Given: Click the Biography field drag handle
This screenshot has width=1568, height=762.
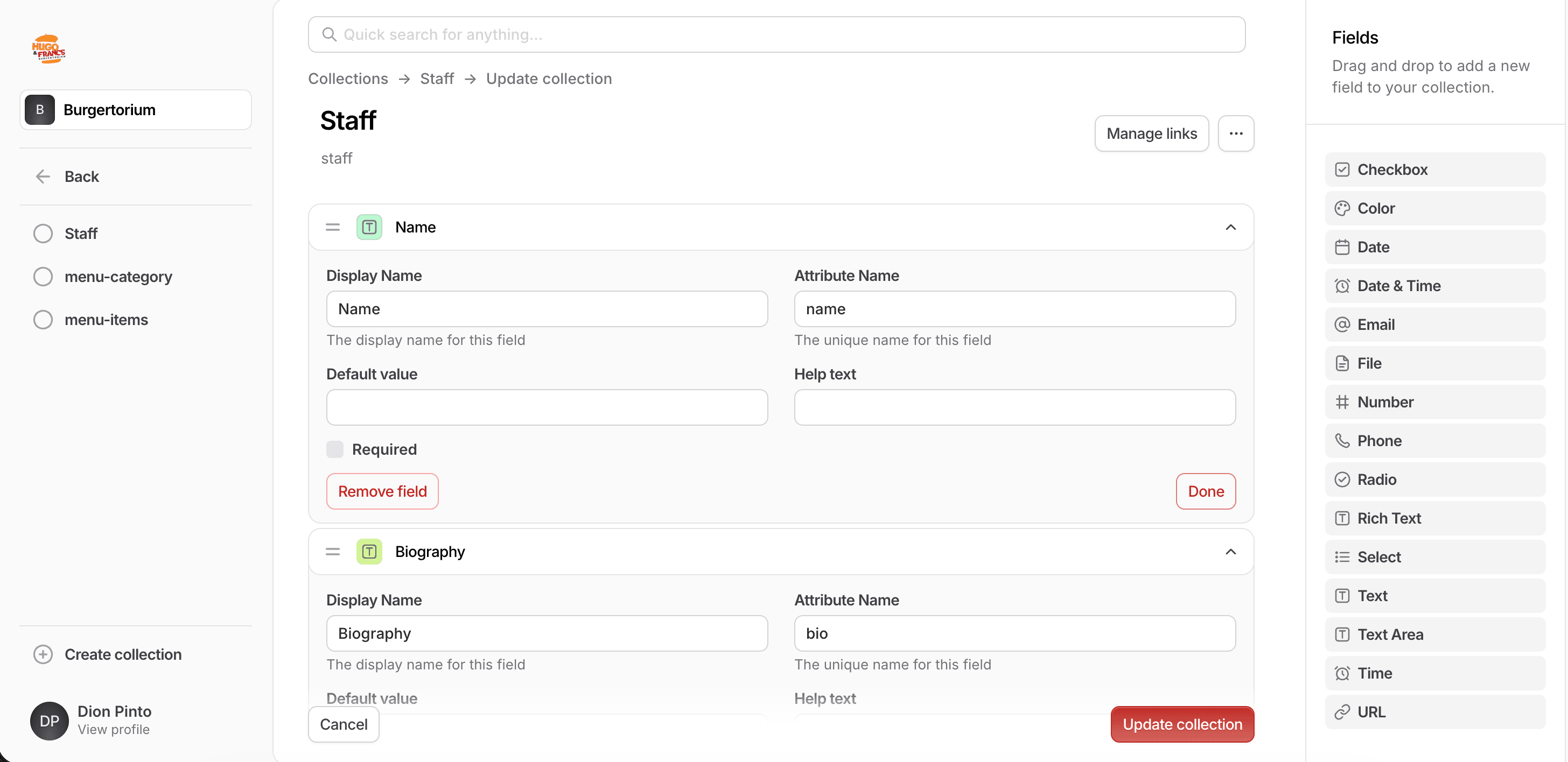Looking at the screenshot, I should tap(332, 552).
